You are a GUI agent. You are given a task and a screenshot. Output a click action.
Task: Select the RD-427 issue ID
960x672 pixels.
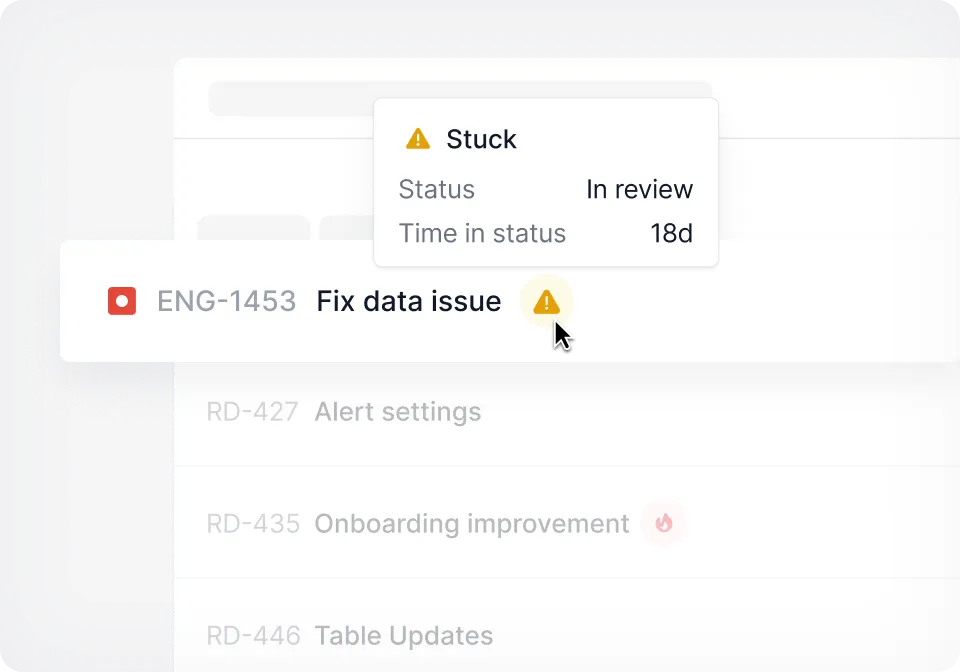coord(252,412)
